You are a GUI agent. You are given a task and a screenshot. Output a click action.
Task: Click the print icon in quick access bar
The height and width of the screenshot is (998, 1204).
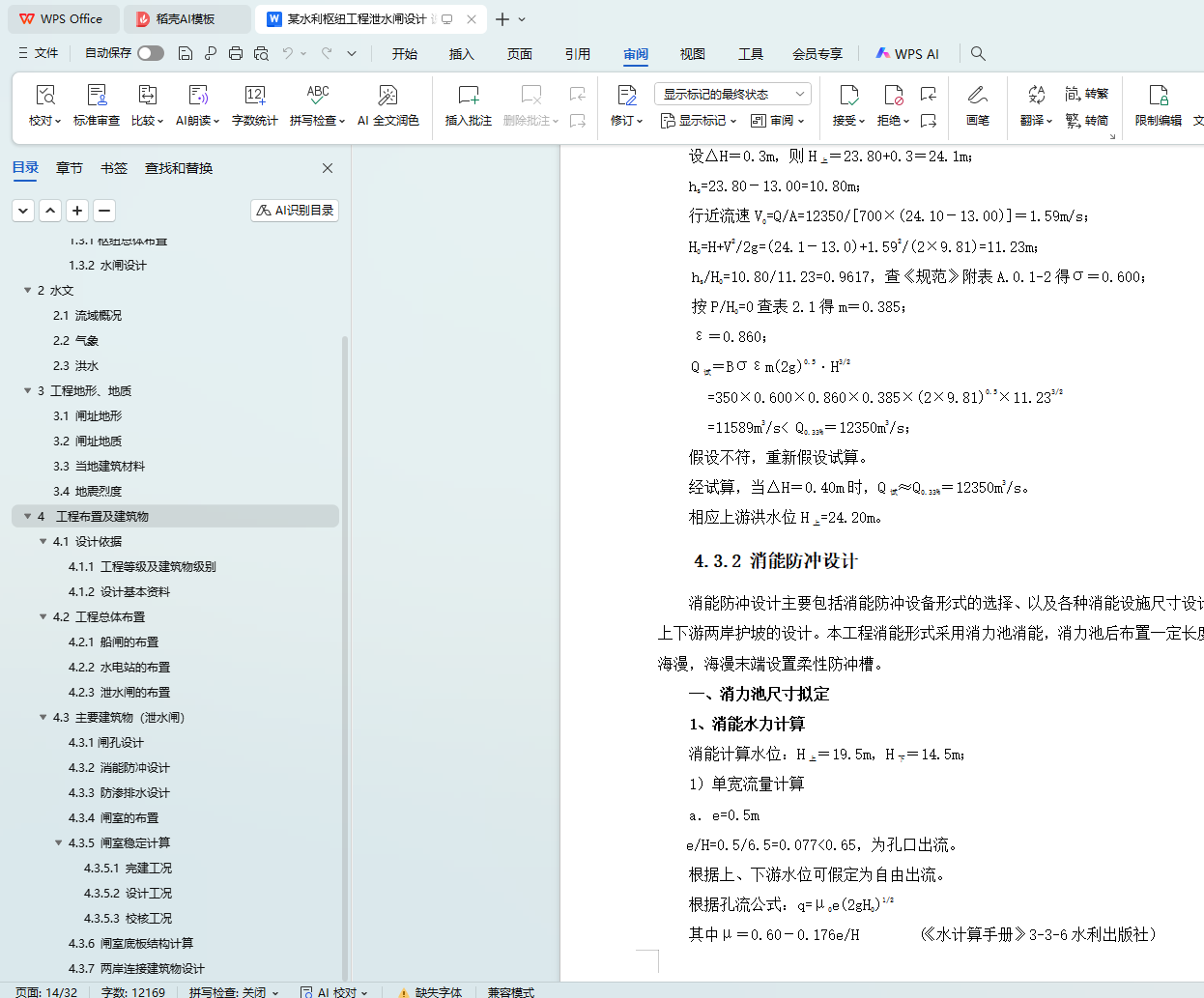[x=236, y=53]
